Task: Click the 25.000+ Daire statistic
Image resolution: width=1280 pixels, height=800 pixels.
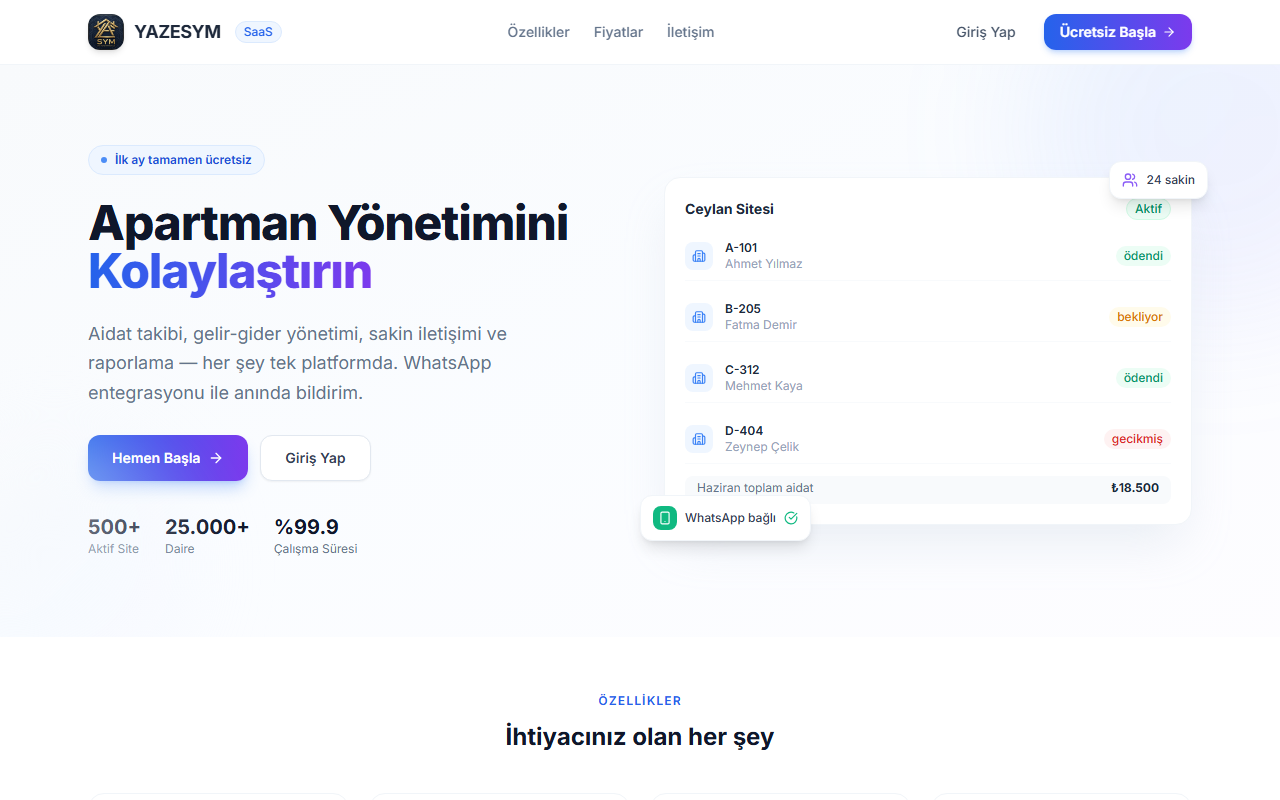Action: point(207,535)
